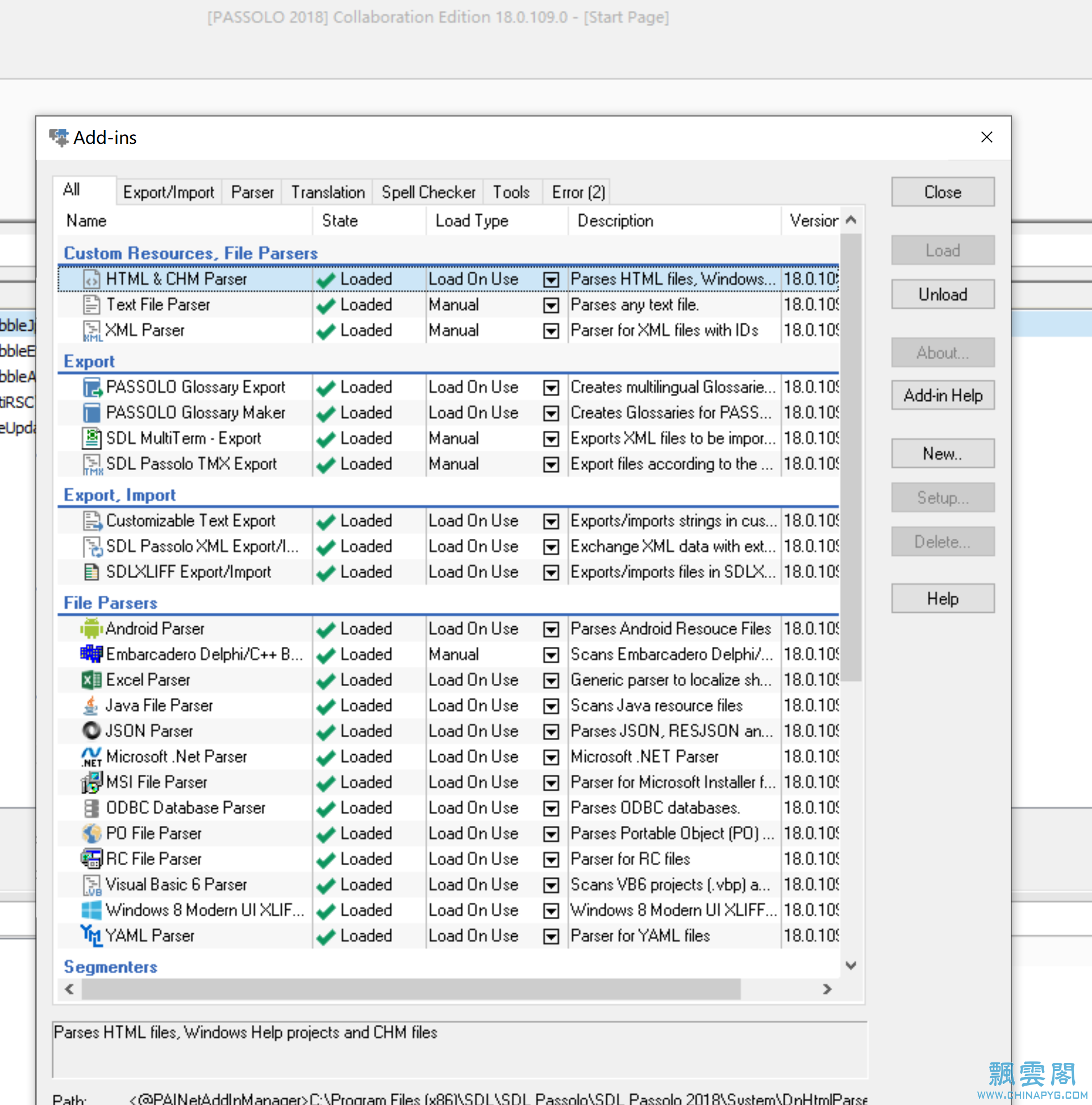
Task: Sort by the Name column header
Action: [x=185, y=221]
